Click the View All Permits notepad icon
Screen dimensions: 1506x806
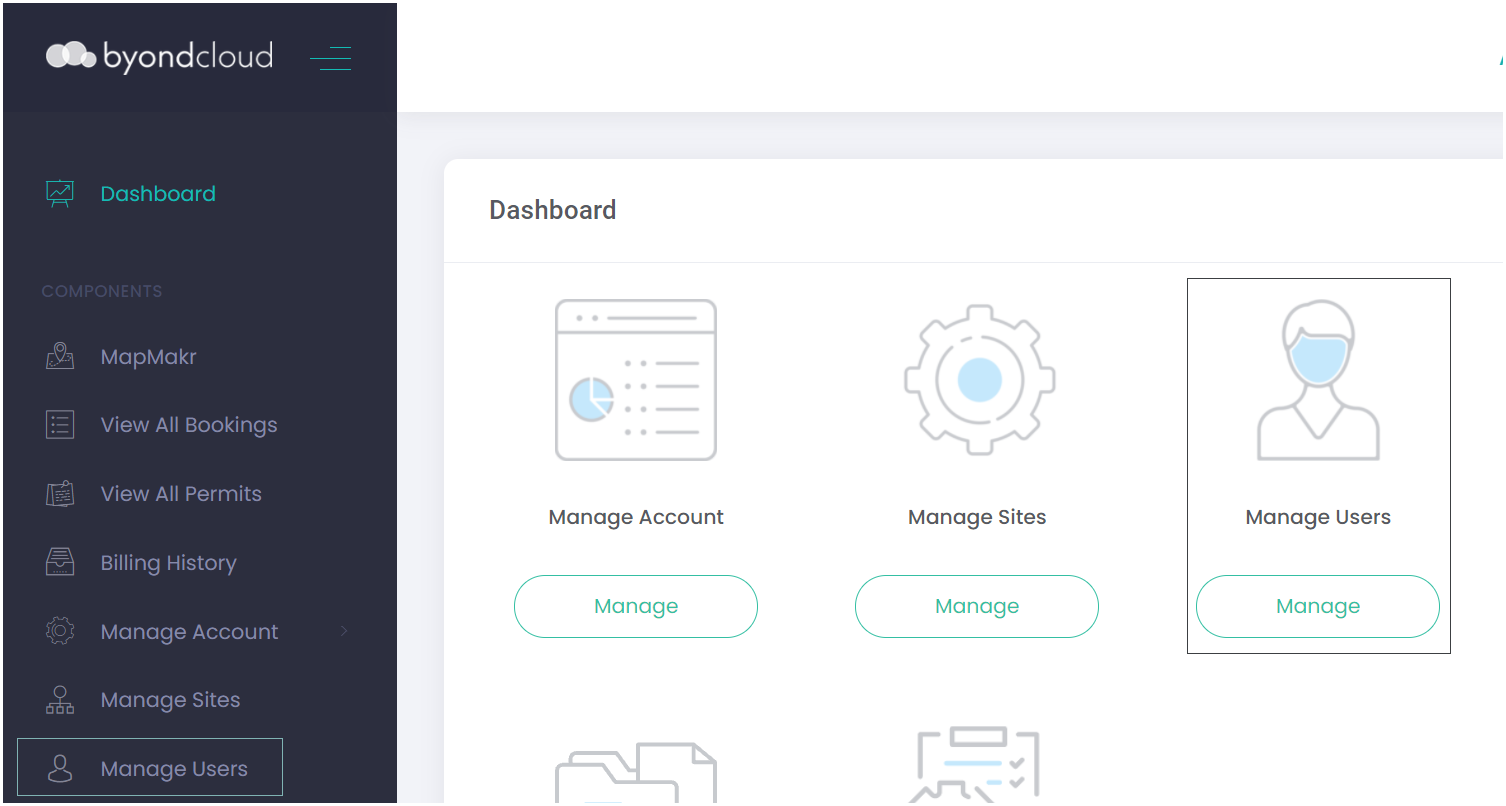[x=60, y=494]
